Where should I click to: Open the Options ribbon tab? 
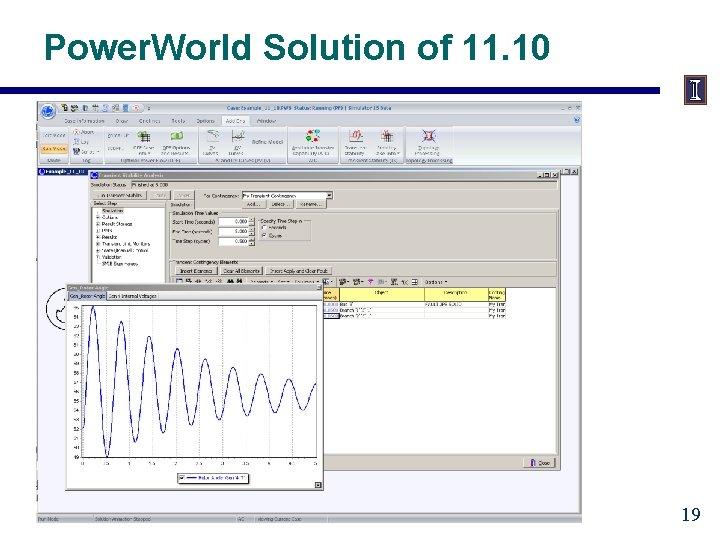(x=205, y=121)
